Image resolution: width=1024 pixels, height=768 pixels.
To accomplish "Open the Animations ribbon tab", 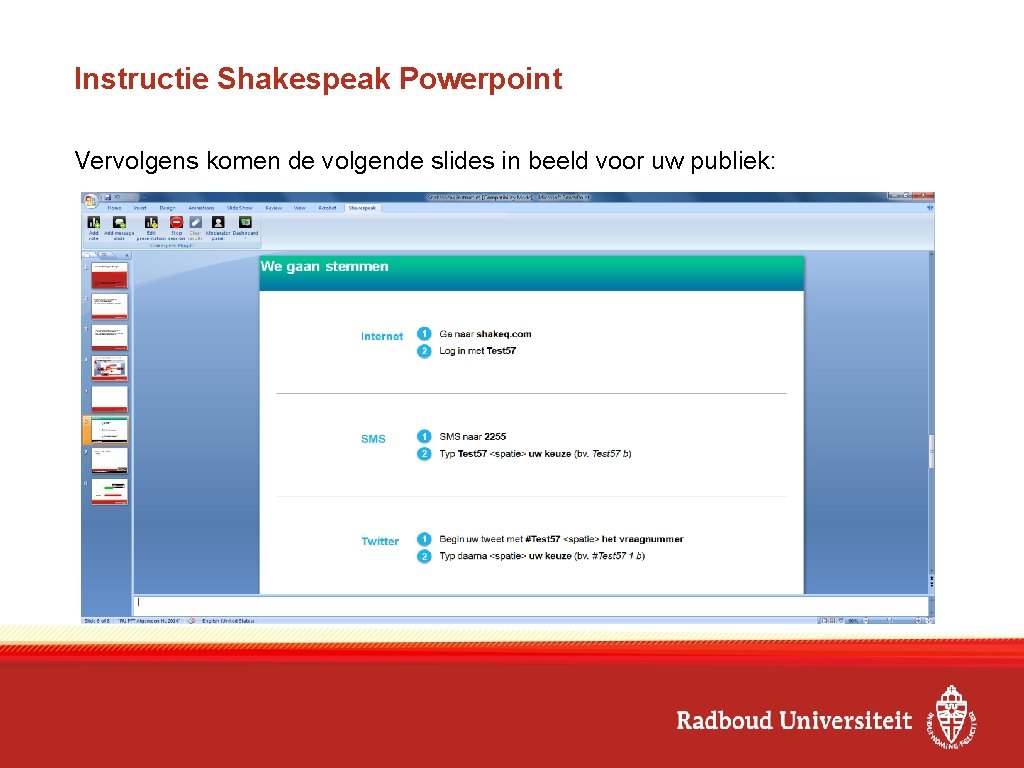I will pyautogui.click(x=201, y=208).
